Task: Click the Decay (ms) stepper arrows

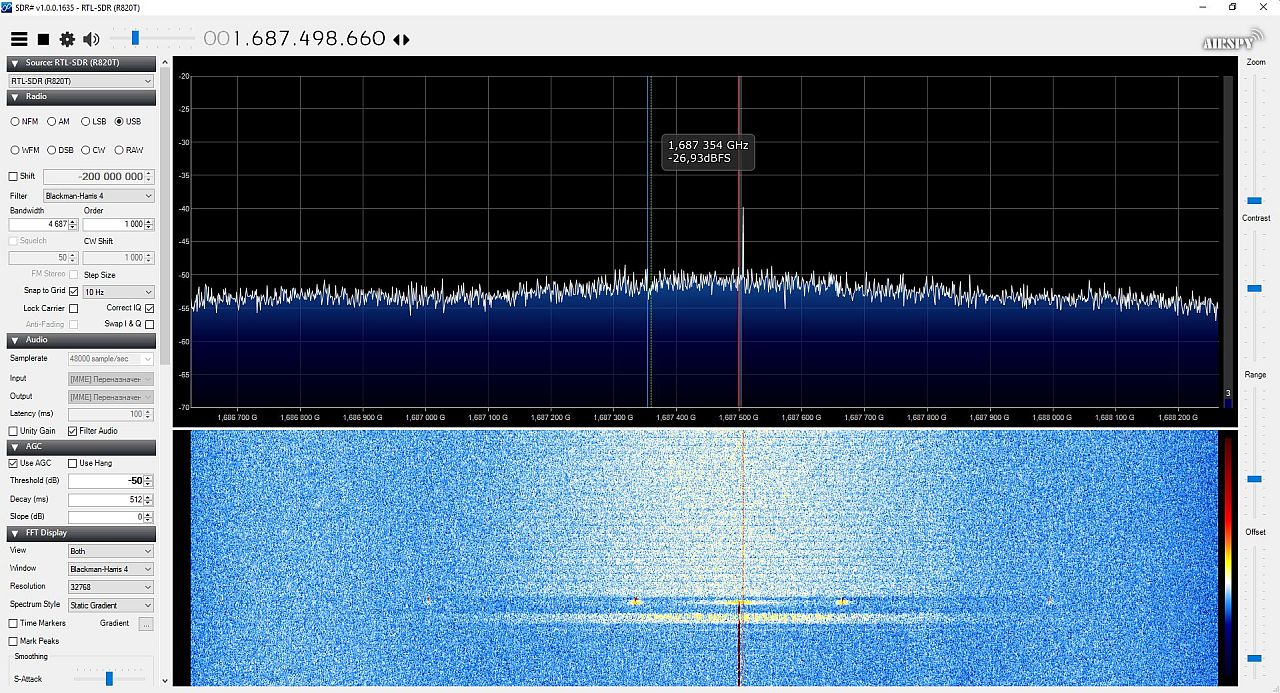Action: (x=149, y=499)
